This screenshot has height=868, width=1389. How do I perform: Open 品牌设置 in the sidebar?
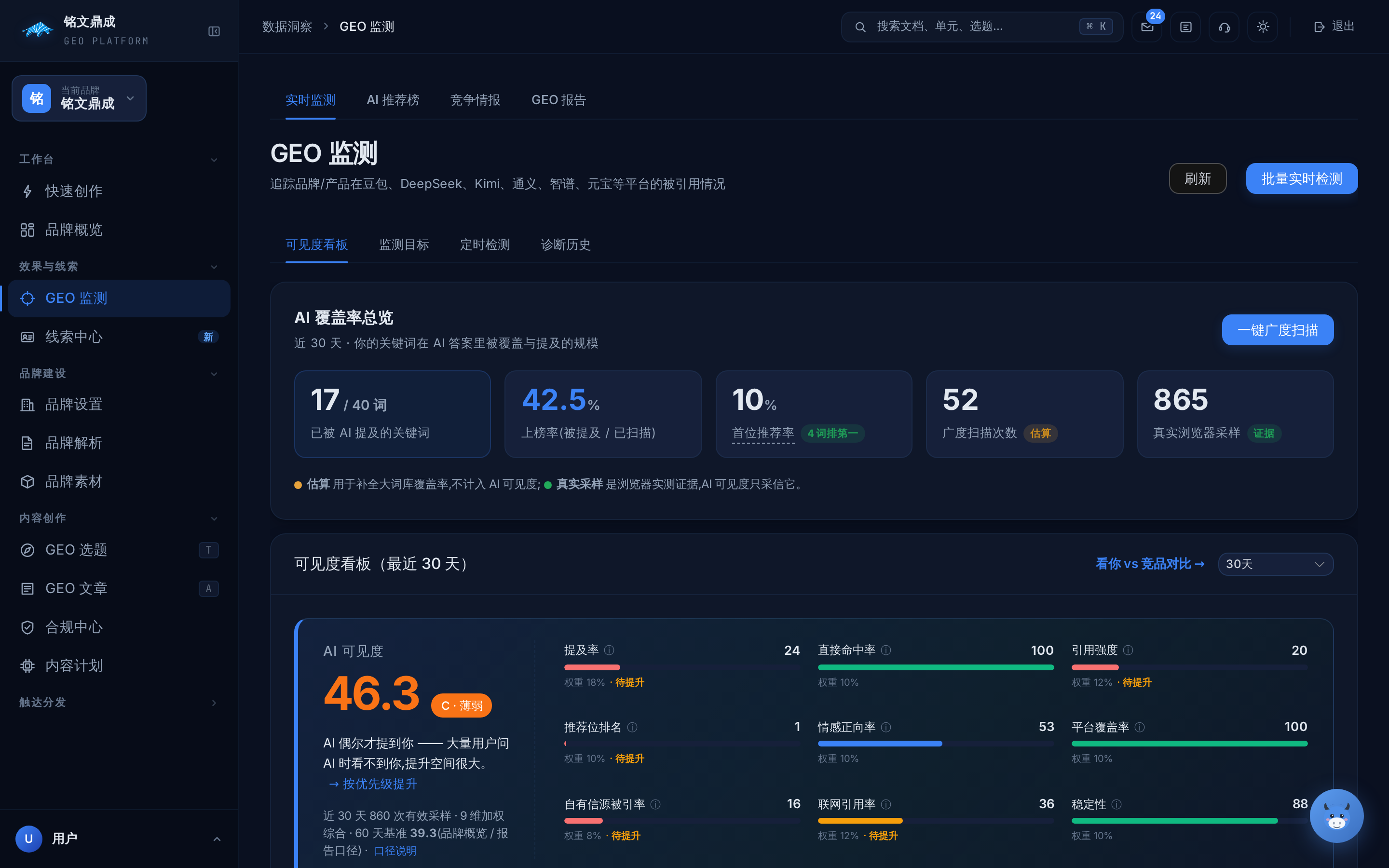[119, 405]
